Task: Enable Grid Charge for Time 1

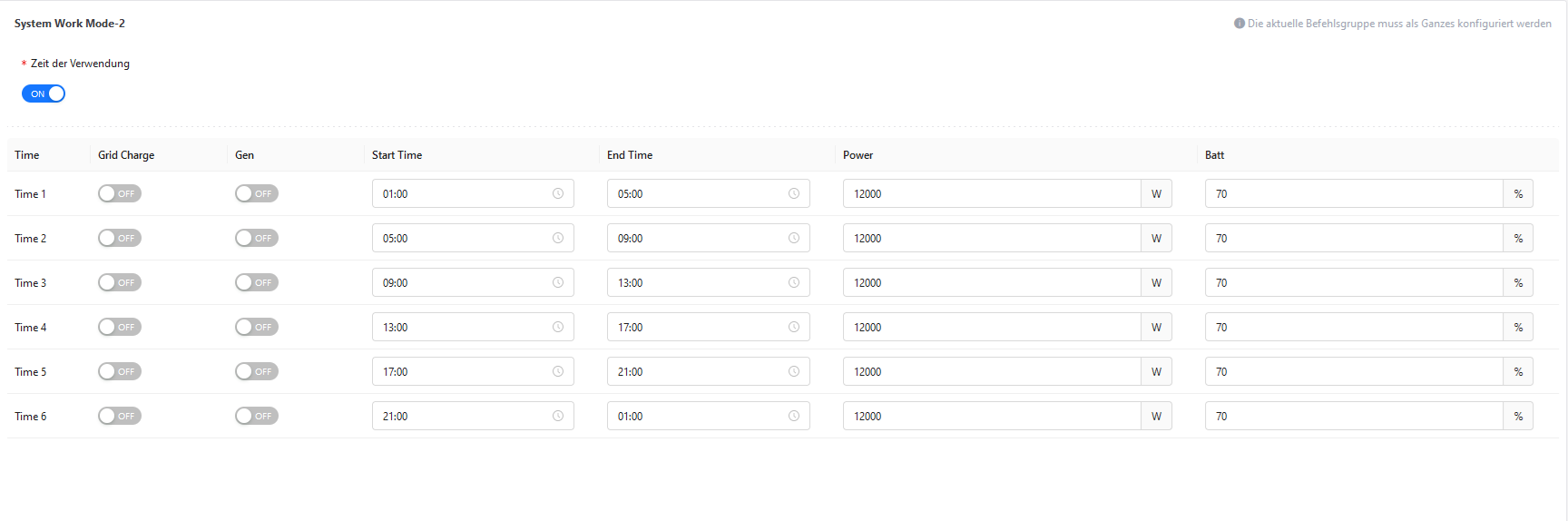Action: [x=120, y=193]
